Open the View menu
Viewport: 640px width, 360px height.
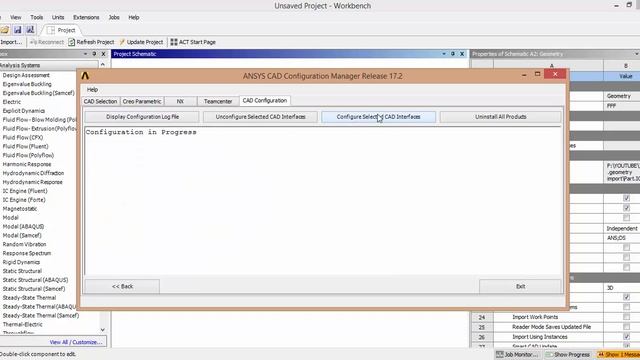16,18
